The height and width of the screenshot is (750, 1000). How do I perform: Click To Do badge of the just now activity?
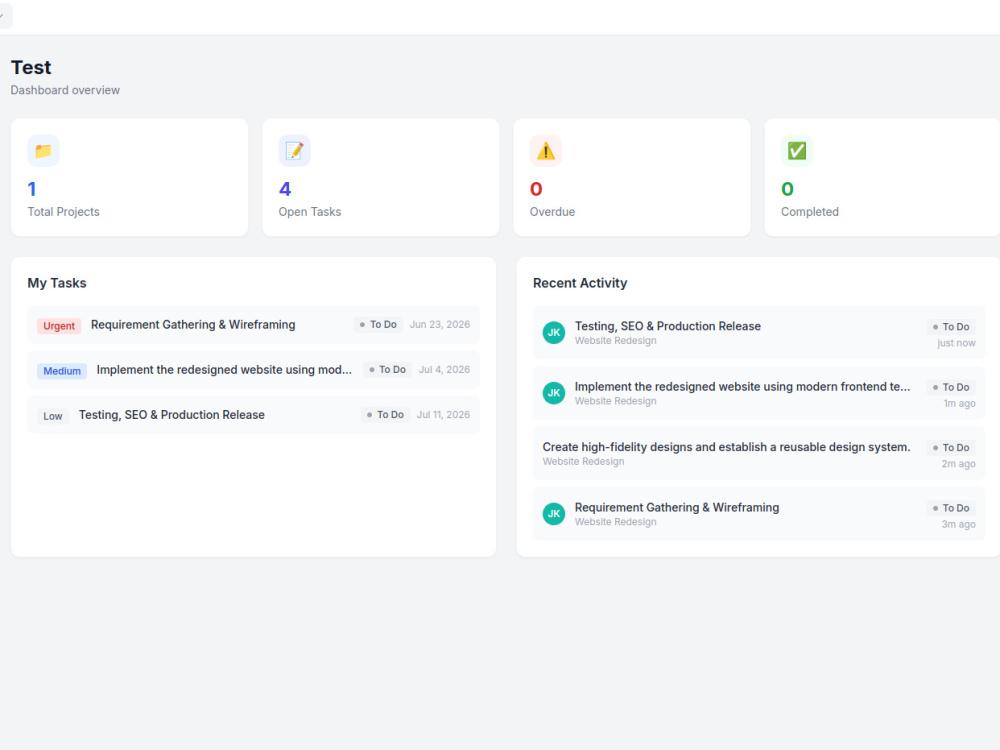951,327
